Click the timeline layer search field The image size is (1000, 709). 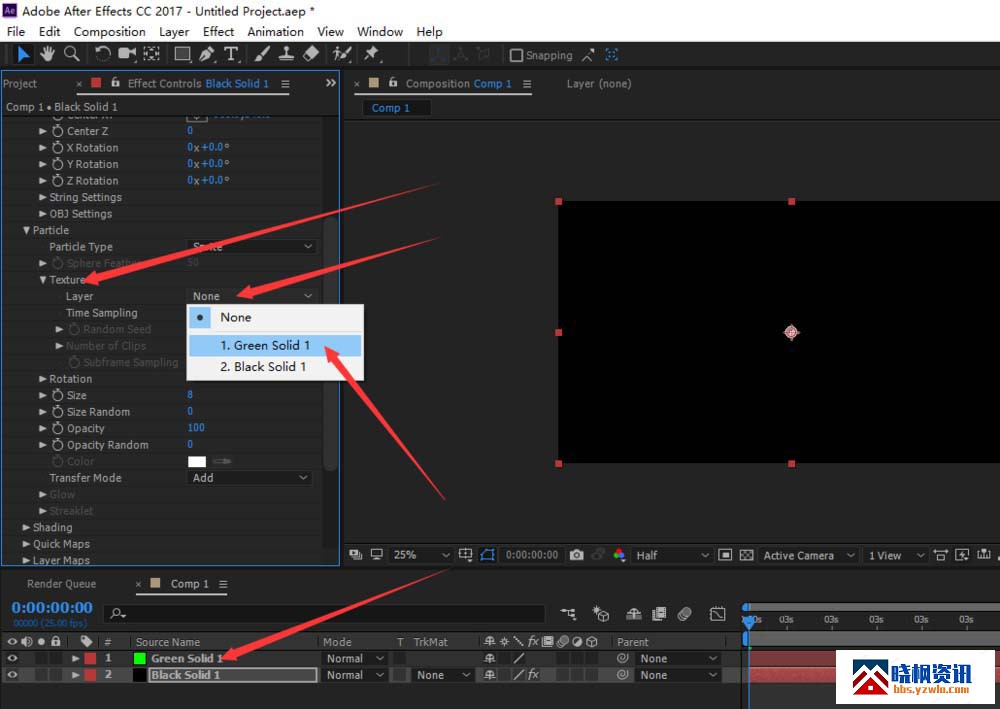tap(325, 614)
